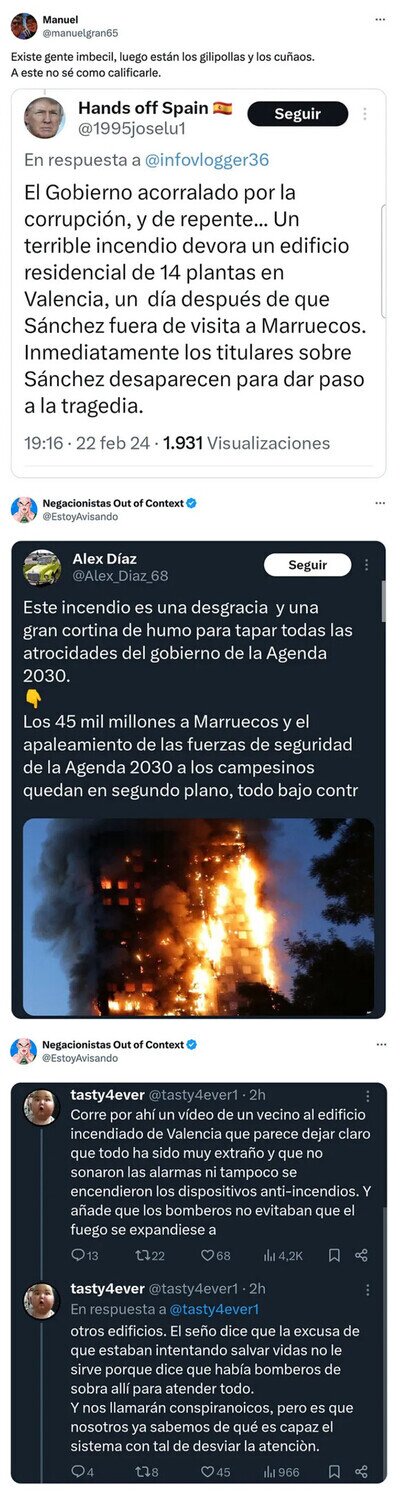Share the first tasty4ever tweet
400x1493 pixels.
362,1255
